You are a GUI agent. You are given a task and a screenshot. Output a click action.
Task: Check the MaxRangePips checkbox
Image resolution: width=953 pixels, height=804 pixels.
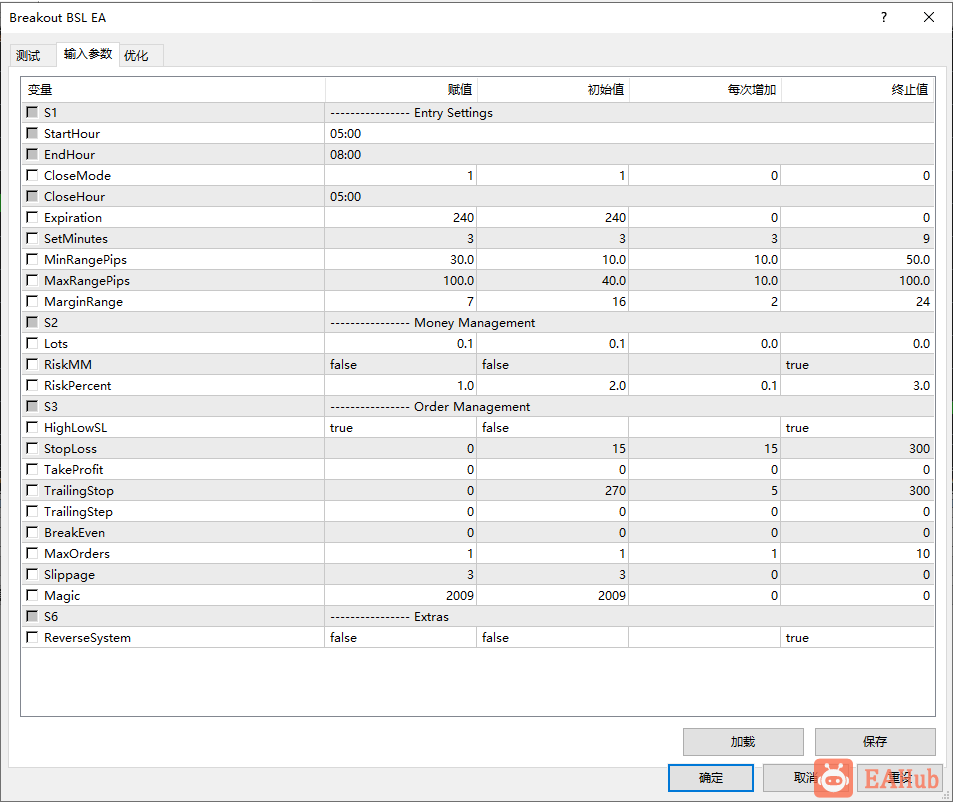(32, 280)
